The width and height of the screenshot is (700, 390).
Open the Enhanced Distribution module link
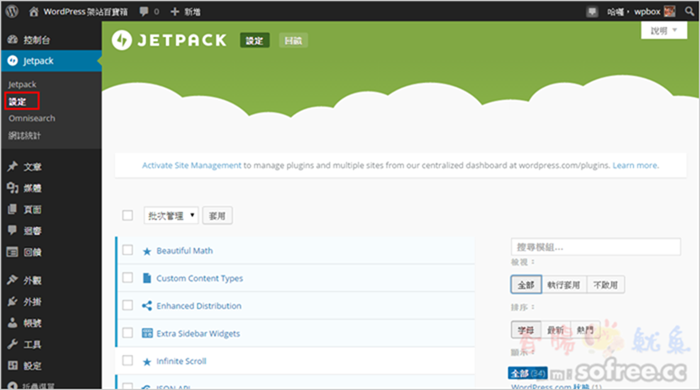[199, 306]
